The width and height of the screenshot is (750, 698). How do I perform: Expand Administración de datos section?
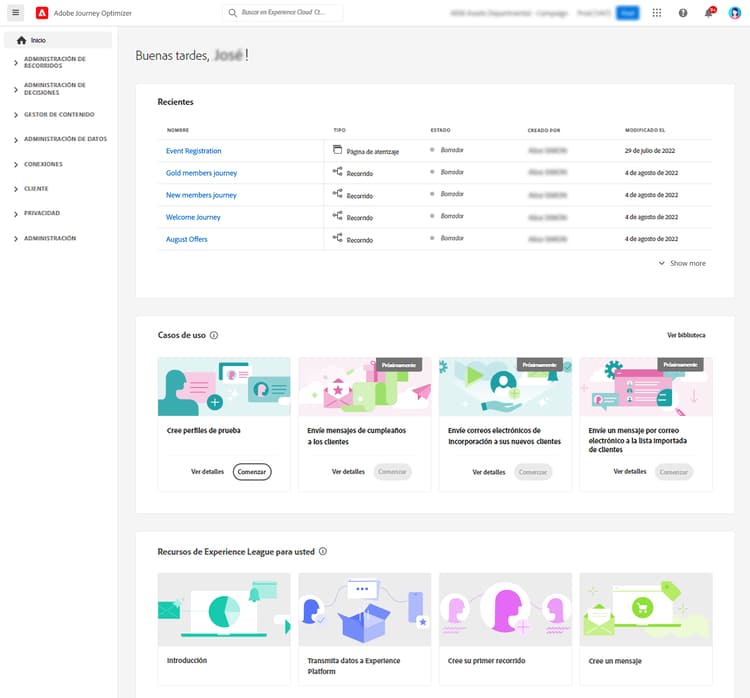pos(58,139)
